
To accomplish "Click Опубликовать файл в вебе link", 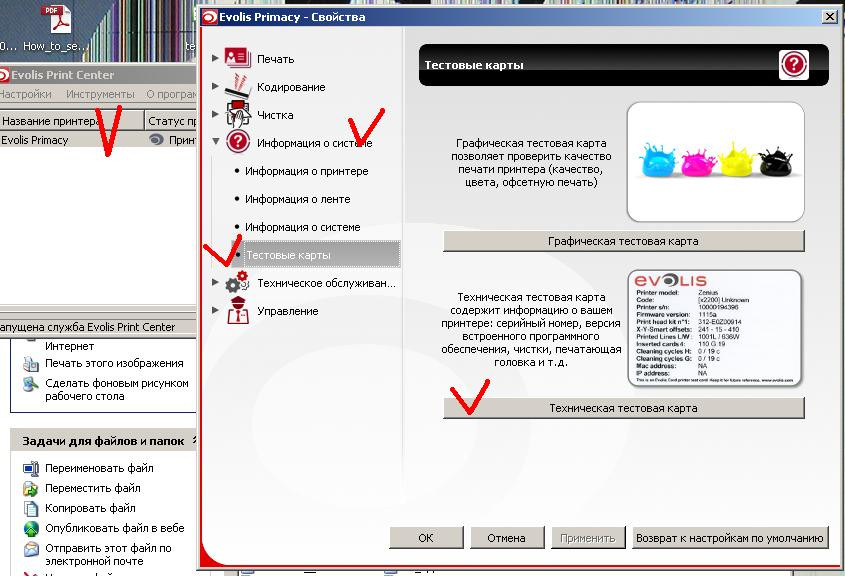I will coord(115,528).
